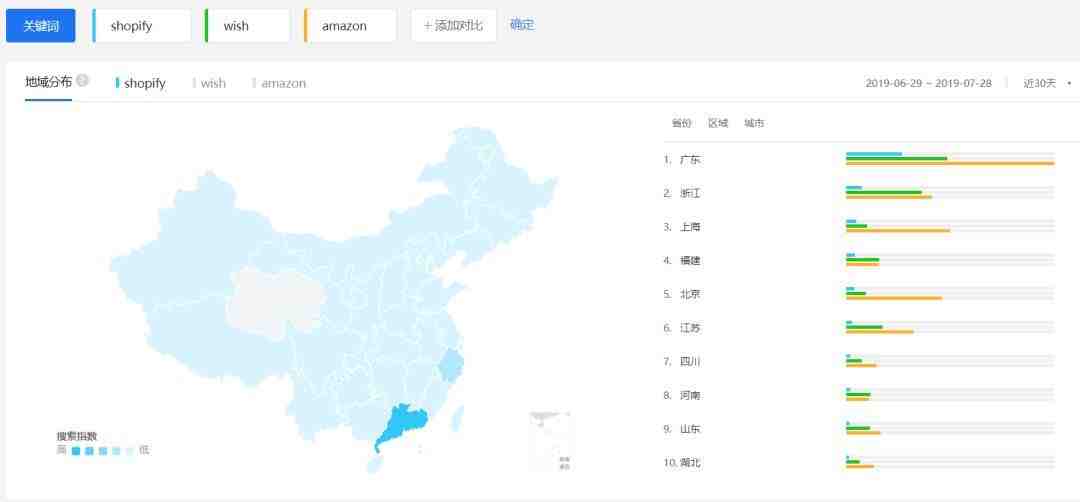Click the Zhejiang province on the map
This screenshot has height=502, width=1080.
(x=450, y=365)
